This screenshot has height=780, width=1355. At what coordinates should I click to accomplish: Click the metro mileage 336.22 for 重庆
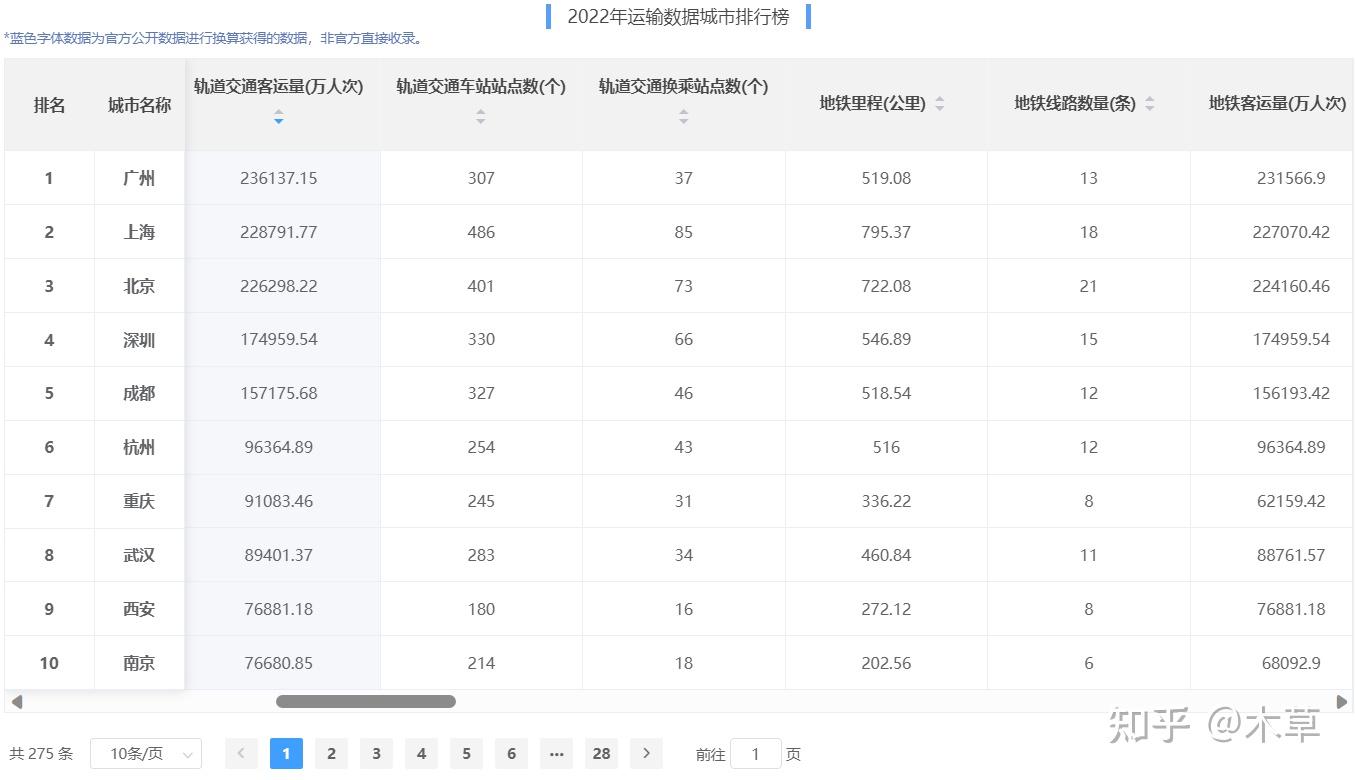(x=886, y=501)
